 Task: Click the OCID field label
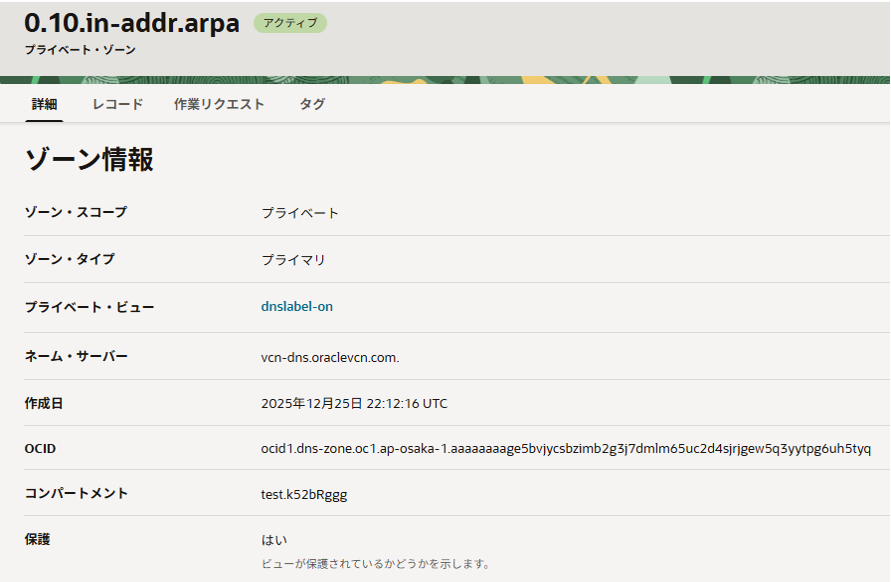(x=40, y=449)
